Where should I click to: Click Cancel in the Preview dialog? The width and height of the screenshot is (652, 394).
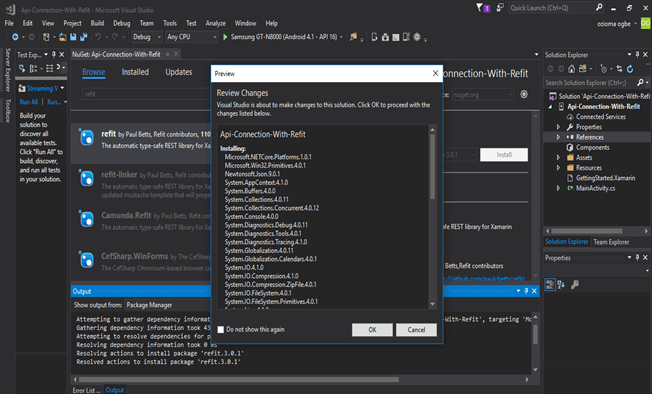click(x=416, y=330)
